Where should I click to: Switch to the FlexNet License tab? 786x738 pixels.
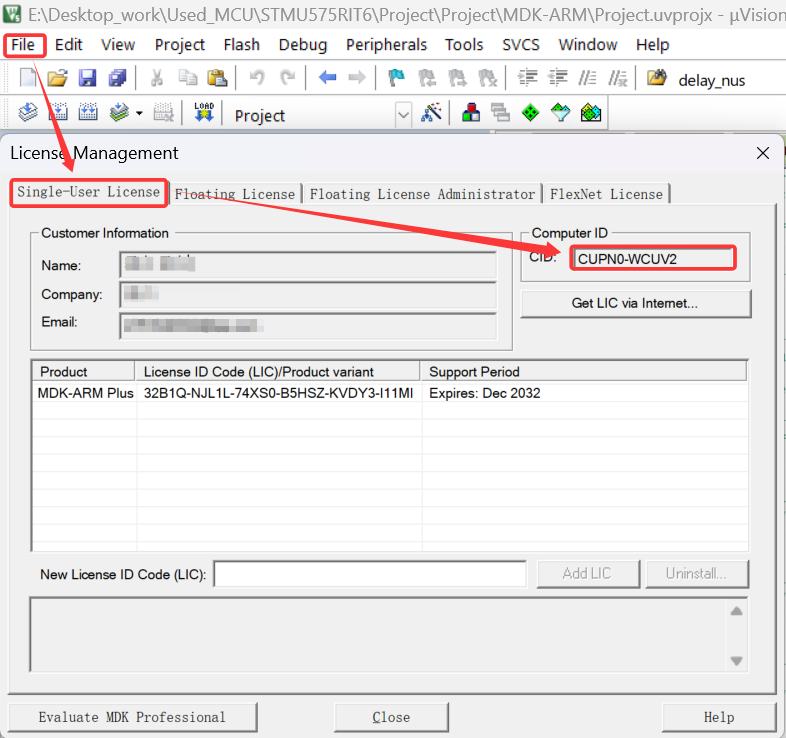click(607, 195)
